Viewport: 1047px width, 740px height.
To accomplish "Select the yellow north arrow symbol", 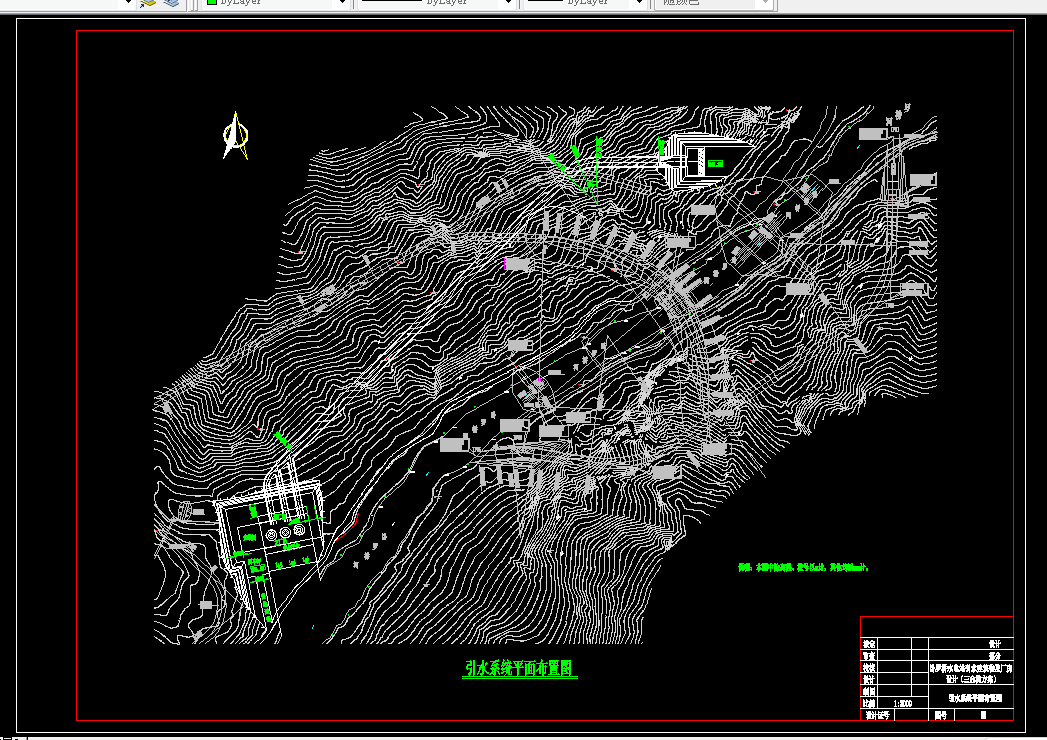I will [235, 136].
